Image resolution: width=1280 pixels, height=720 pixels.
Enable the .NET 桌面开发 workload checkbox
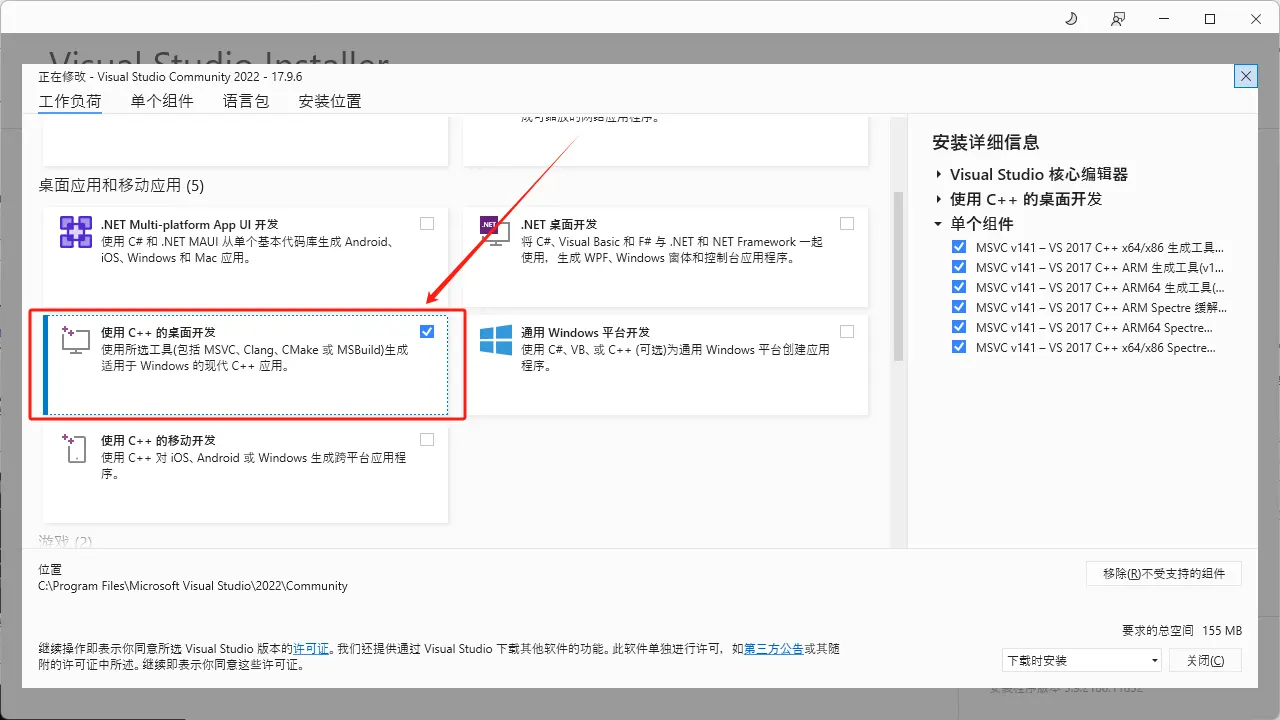[x=847, y=224]
